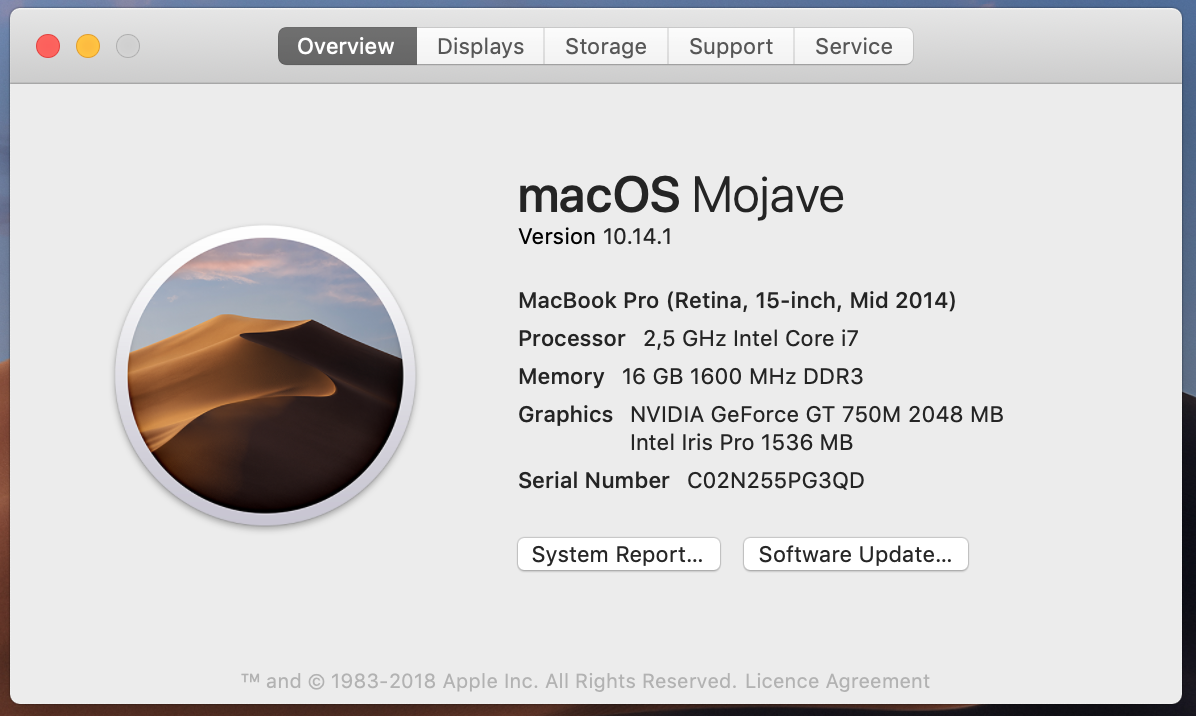Click the macOS Mojave title
The height and width of the screenshot is (716, 1196).
coord(681,195)
